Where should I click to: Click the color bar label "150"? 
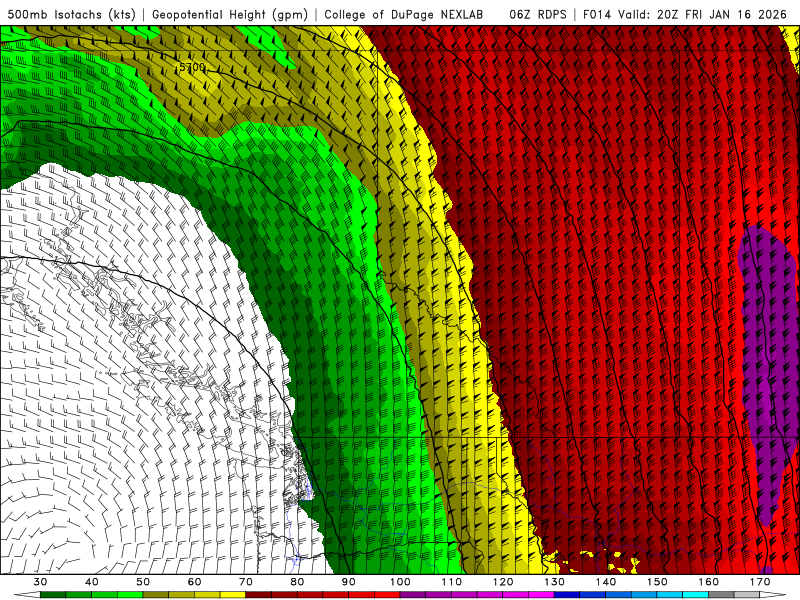[x=657, y=582]
